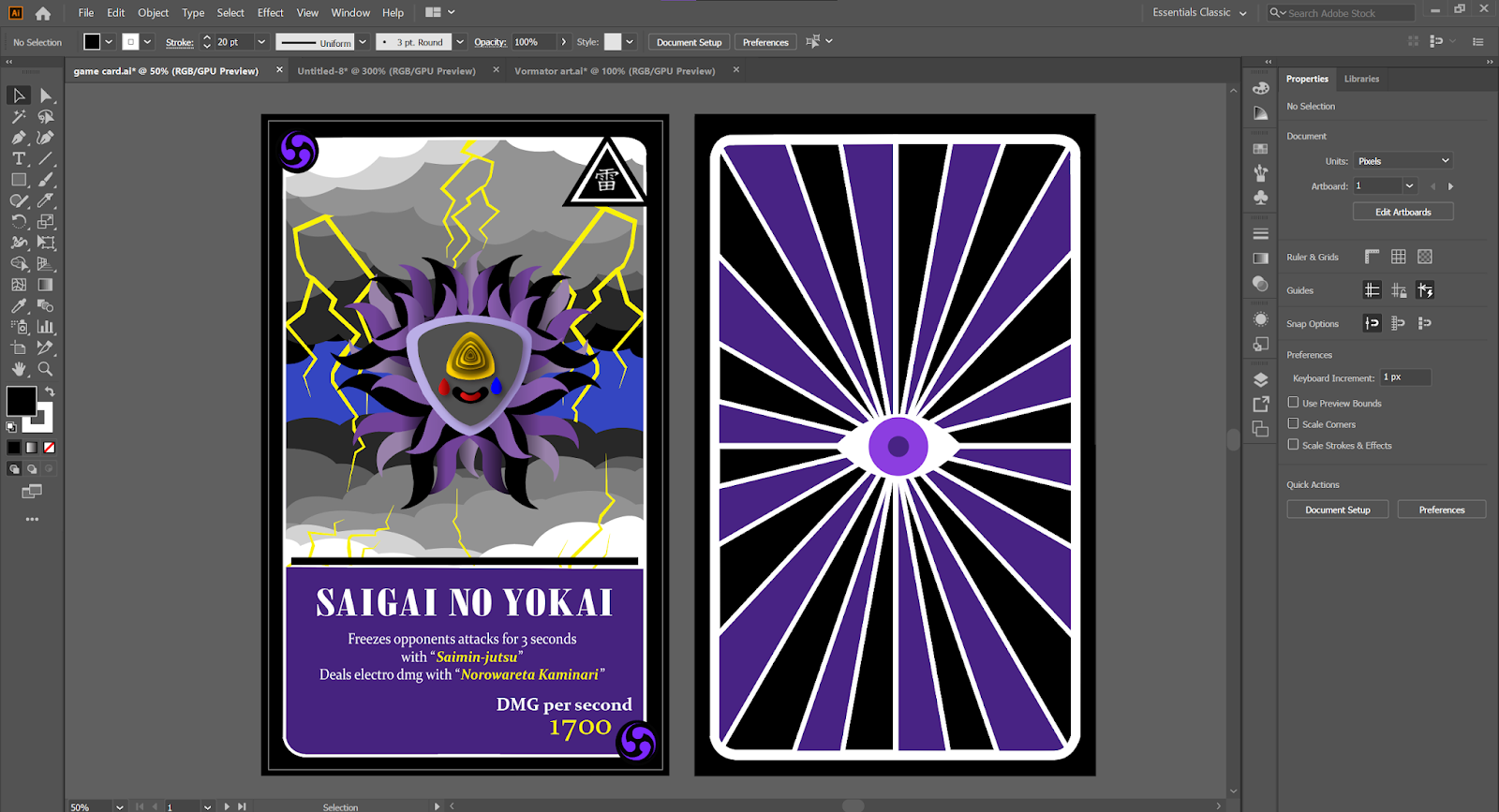
Task: Toggle Show Grid button
Action: (1399, 257)
